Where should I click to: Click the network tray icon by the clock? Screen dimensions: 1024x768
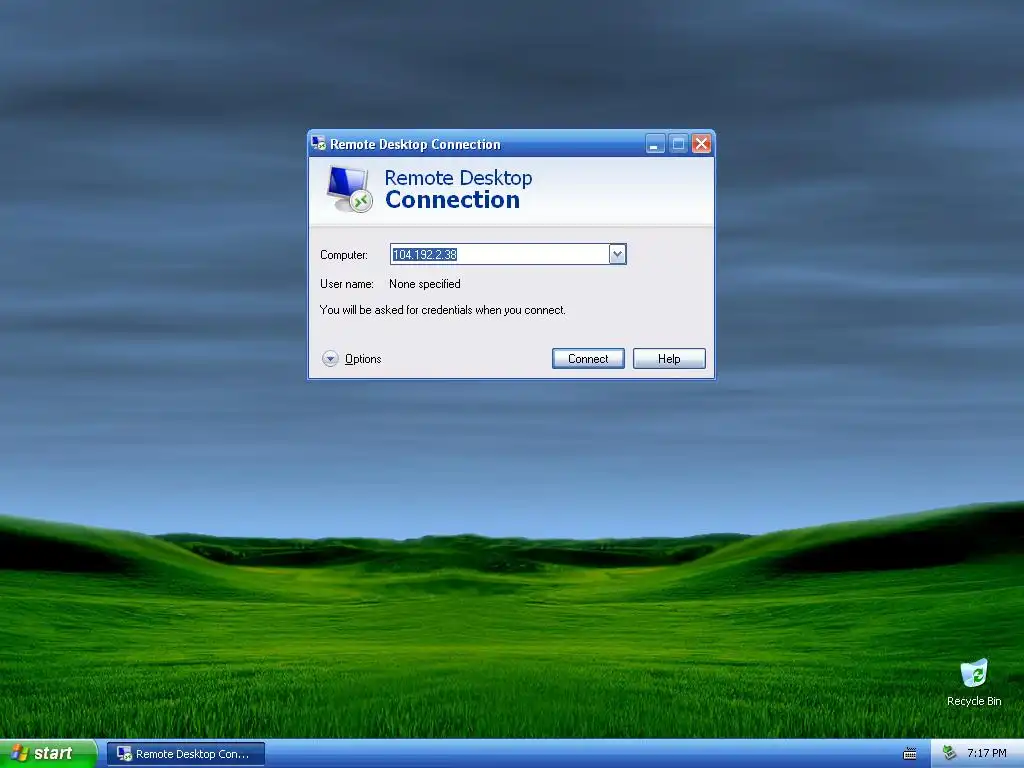(950, 753)
